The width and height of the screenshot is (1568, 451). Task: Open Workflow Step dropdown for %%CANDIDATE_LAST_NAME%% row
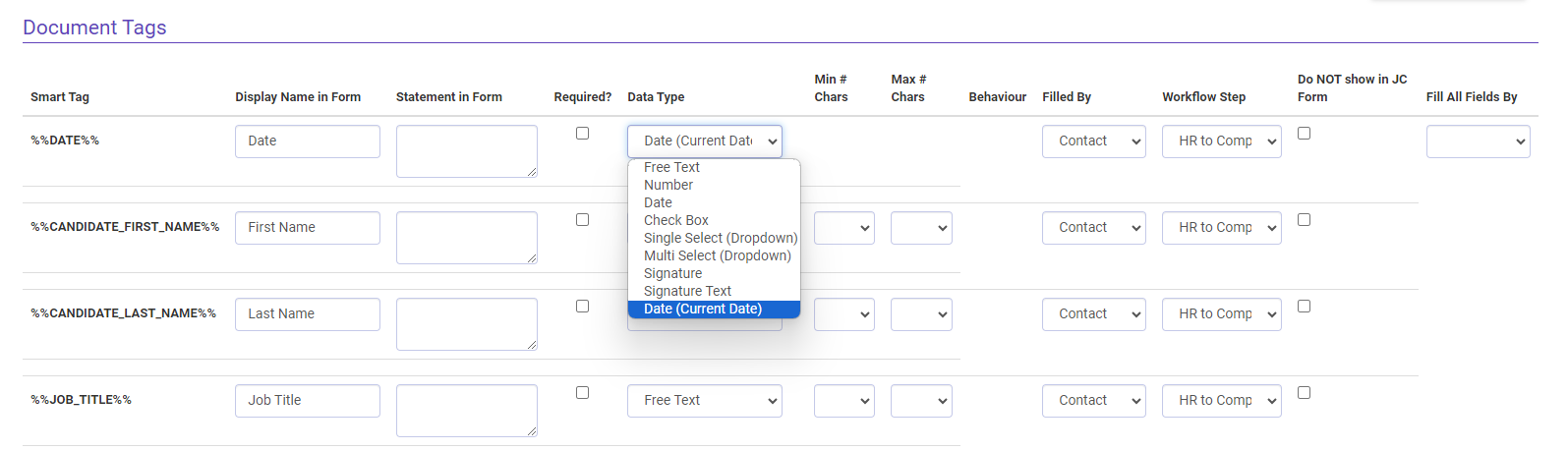pos(1222,314)
